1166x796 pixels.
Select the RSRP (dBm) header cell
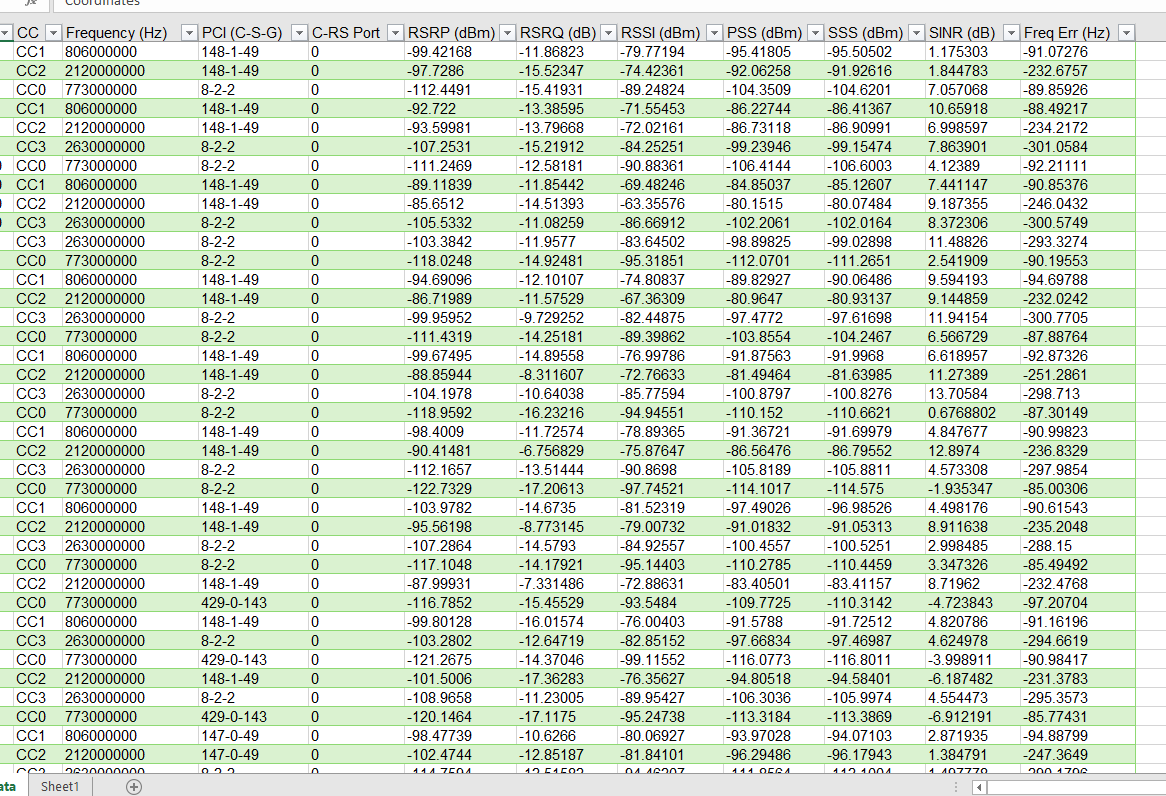460,33
